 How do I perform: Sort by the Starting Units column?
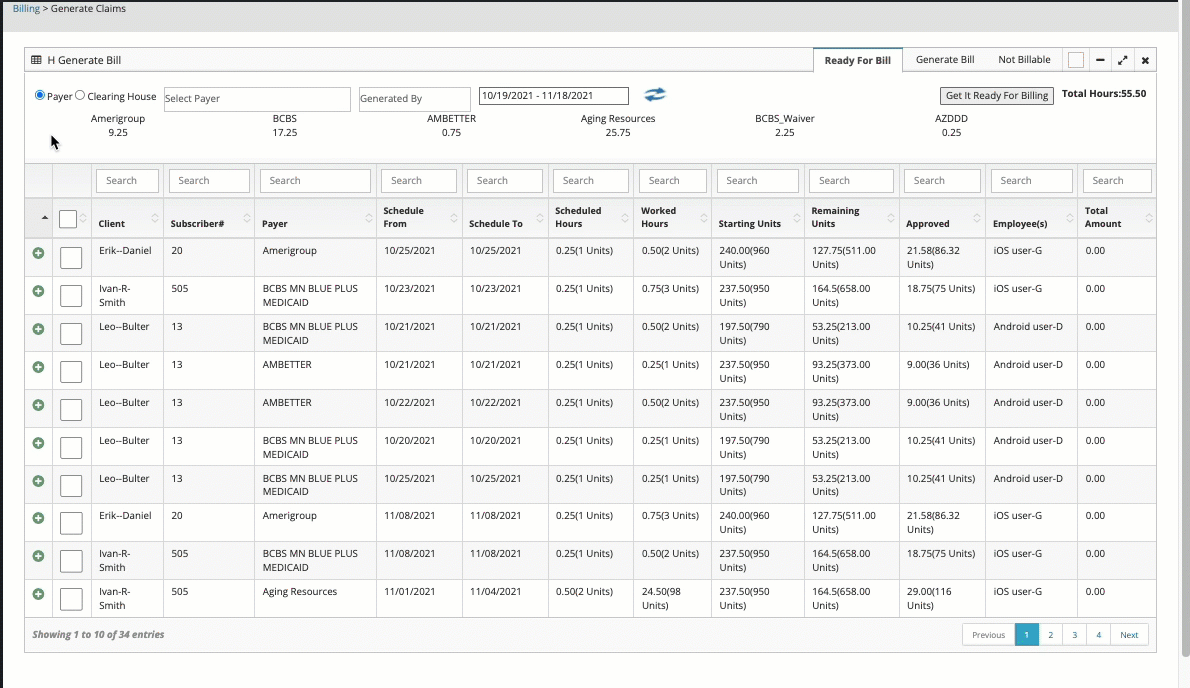(757, 218)
